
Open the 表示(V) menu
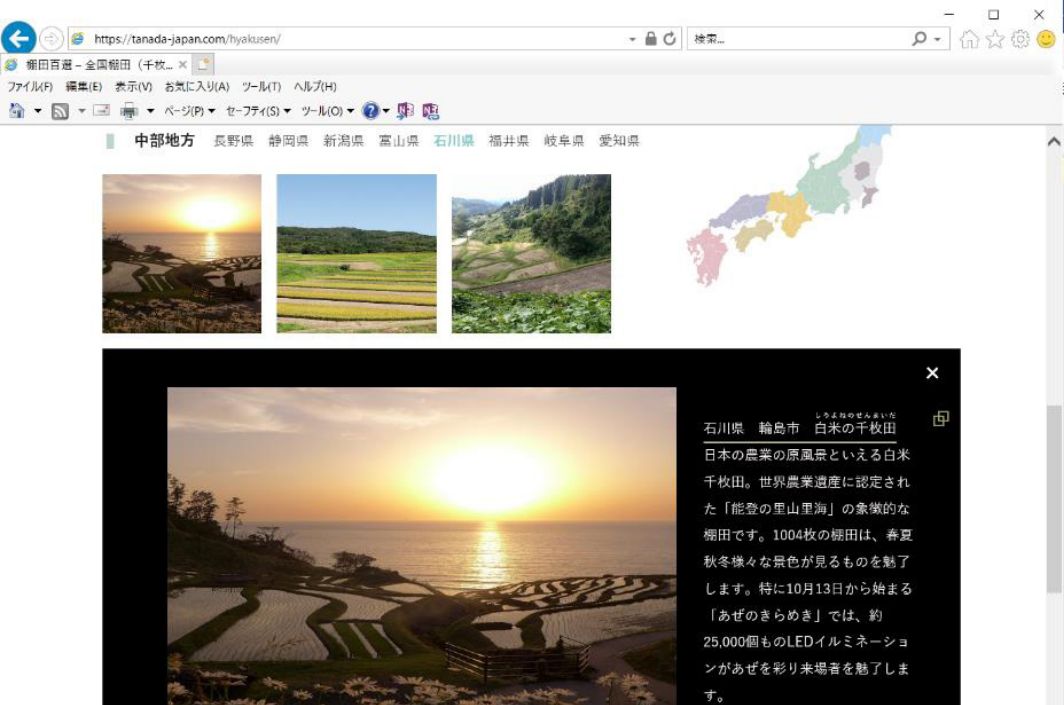pyautogui.click(x=133, y=87)
